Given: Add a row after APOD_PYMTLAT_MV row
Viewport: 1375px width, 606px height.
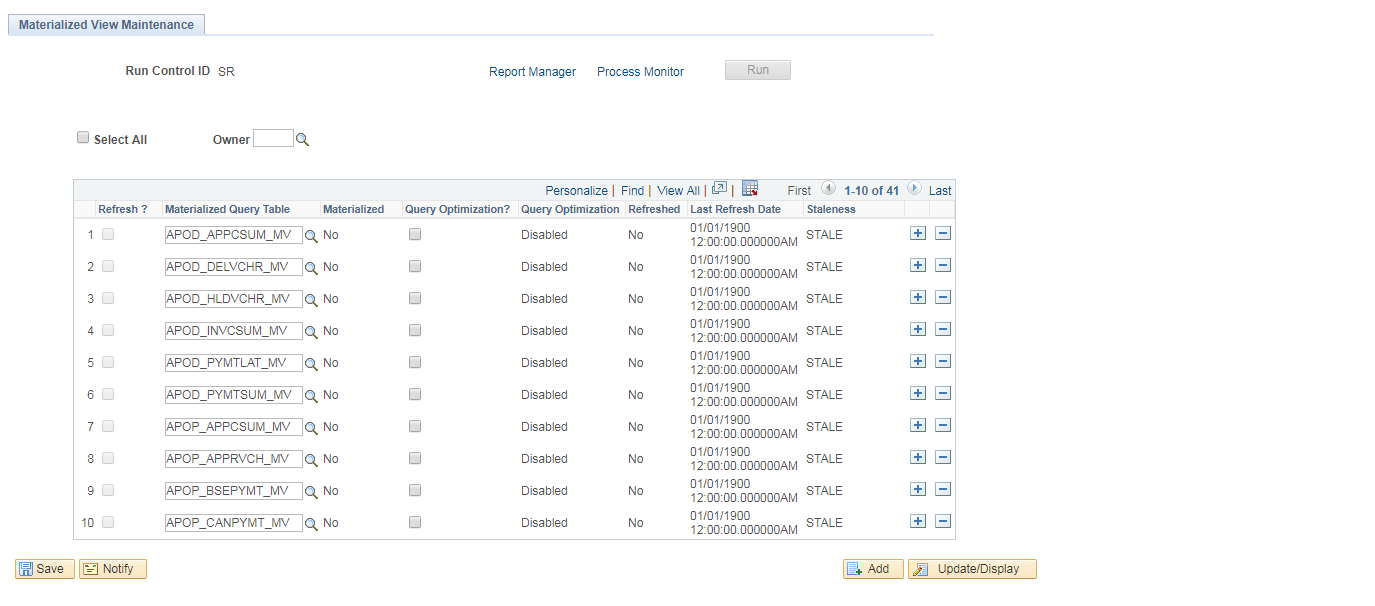Looking at the screenshot, I should (918, 361).
